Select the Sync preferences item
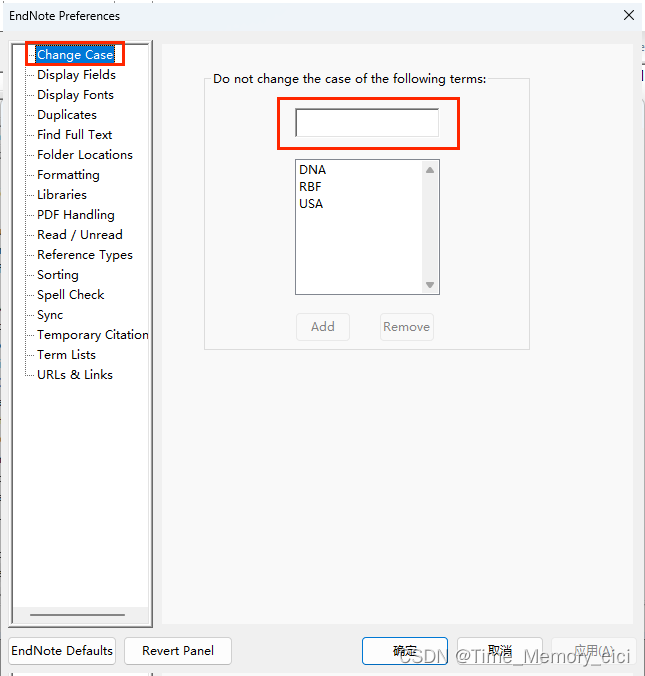The width and height of the screenshot is (645, 676). tap(50, 315)
